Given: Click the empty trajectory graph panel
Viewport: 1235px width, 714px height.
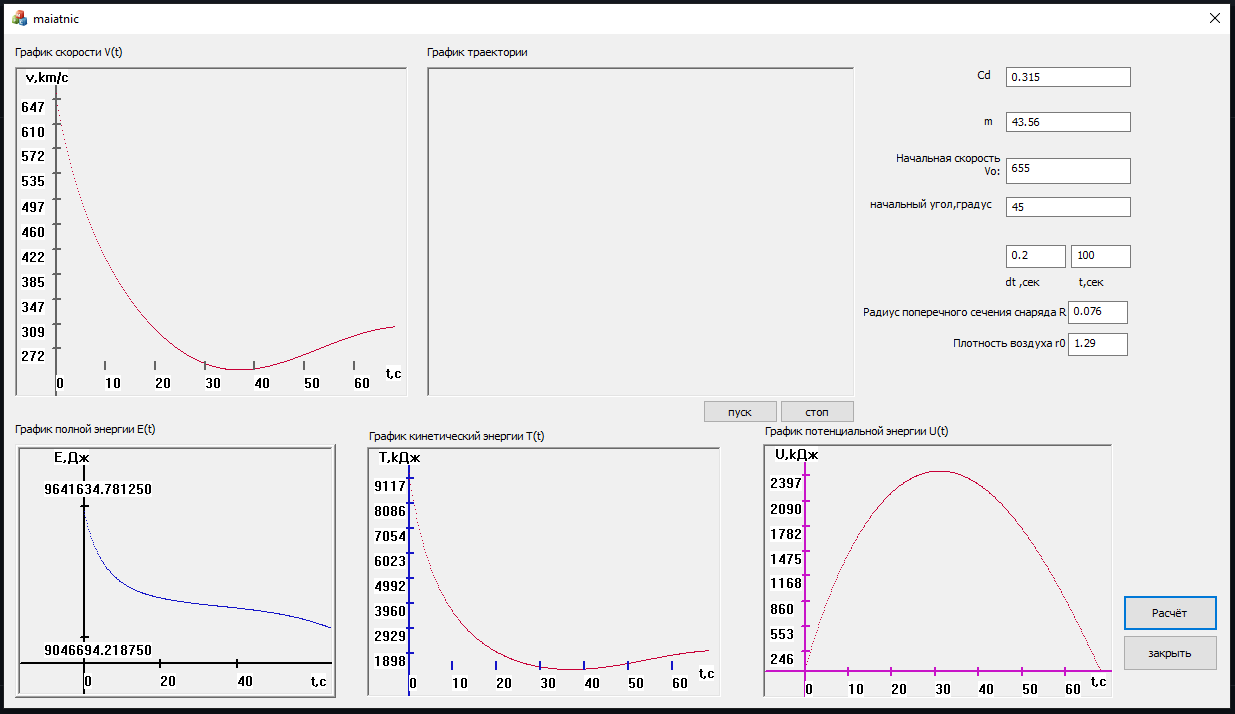Looking at the screenshot, I should click(x=640, y=230).
